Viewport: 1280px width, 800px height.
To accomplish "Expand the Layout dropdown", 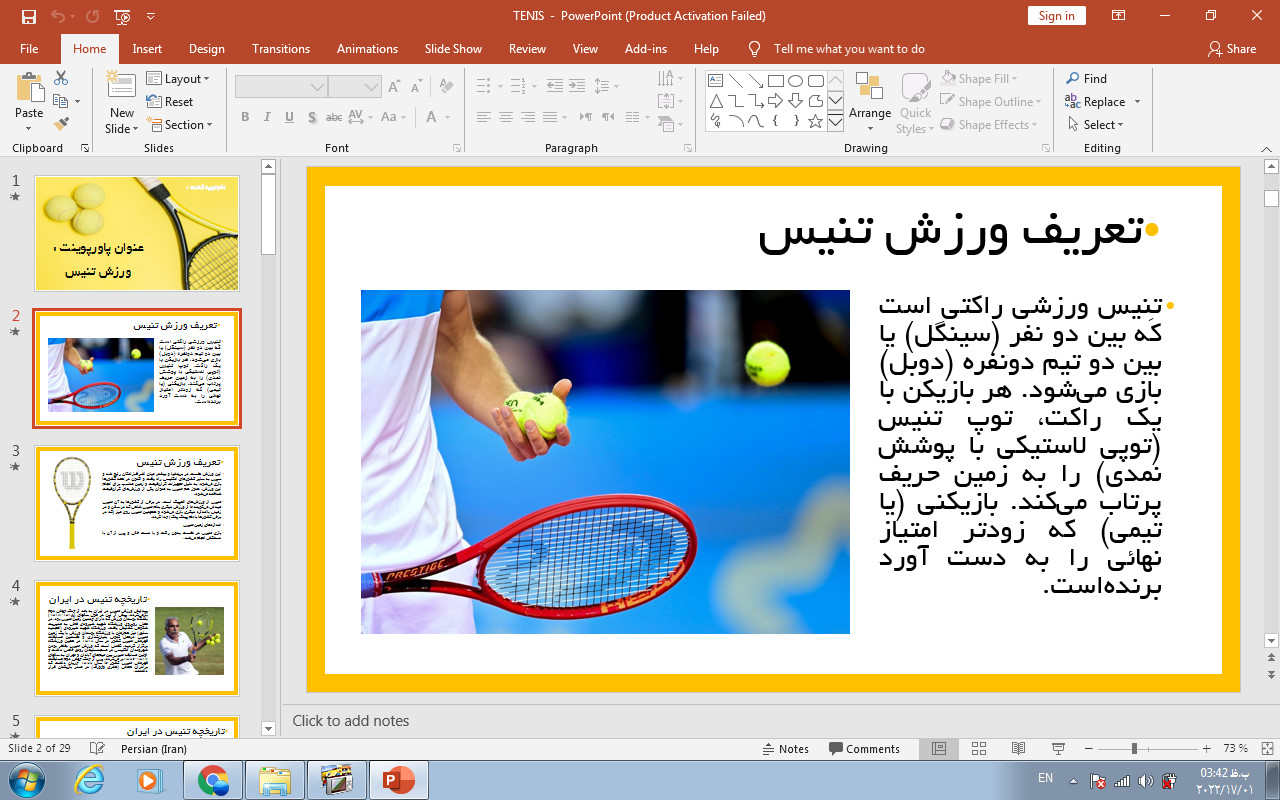I will coord(178,79).
